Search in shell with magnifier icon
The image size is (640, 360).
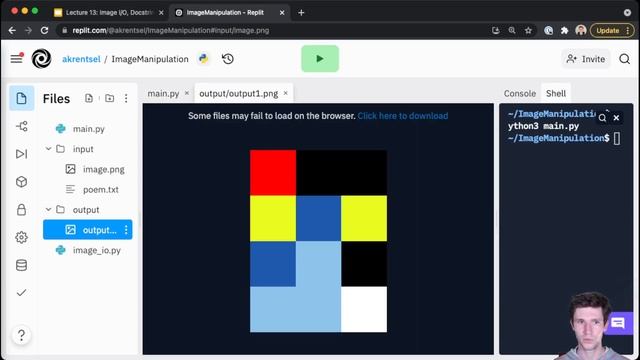click(602, 118)
